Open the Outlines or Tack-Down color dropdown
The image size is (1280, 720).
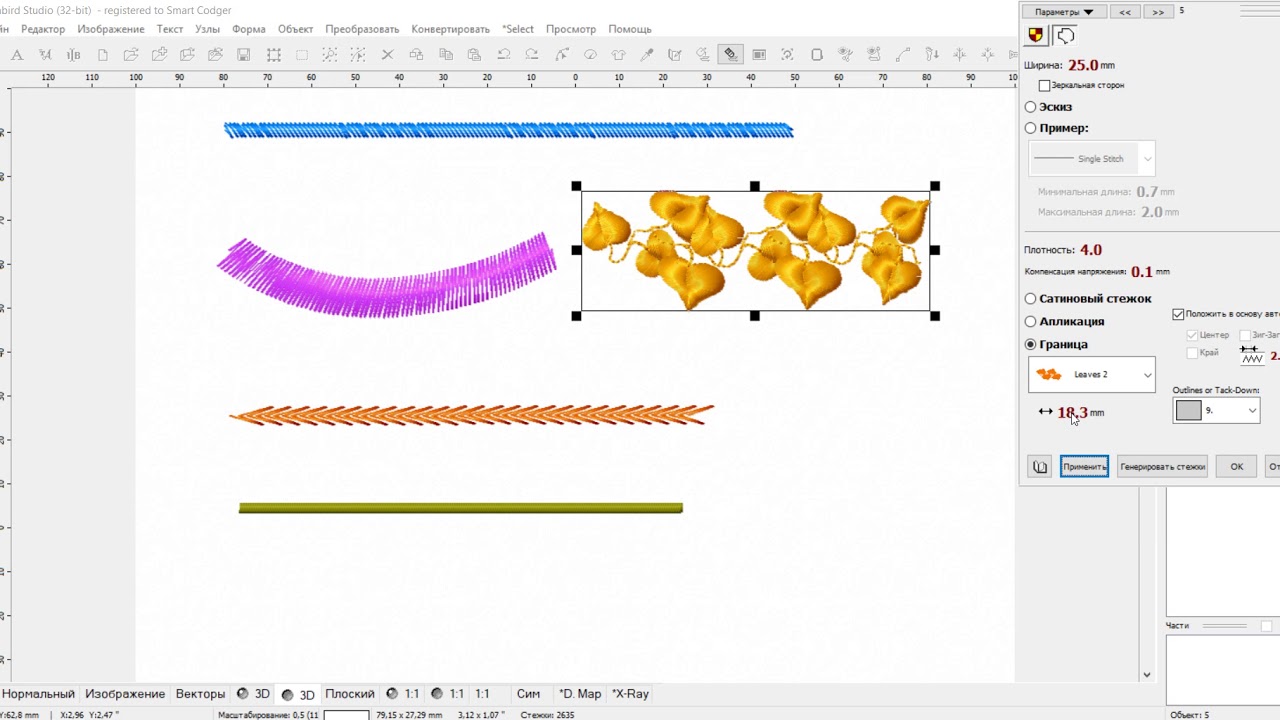point(1216,410)
